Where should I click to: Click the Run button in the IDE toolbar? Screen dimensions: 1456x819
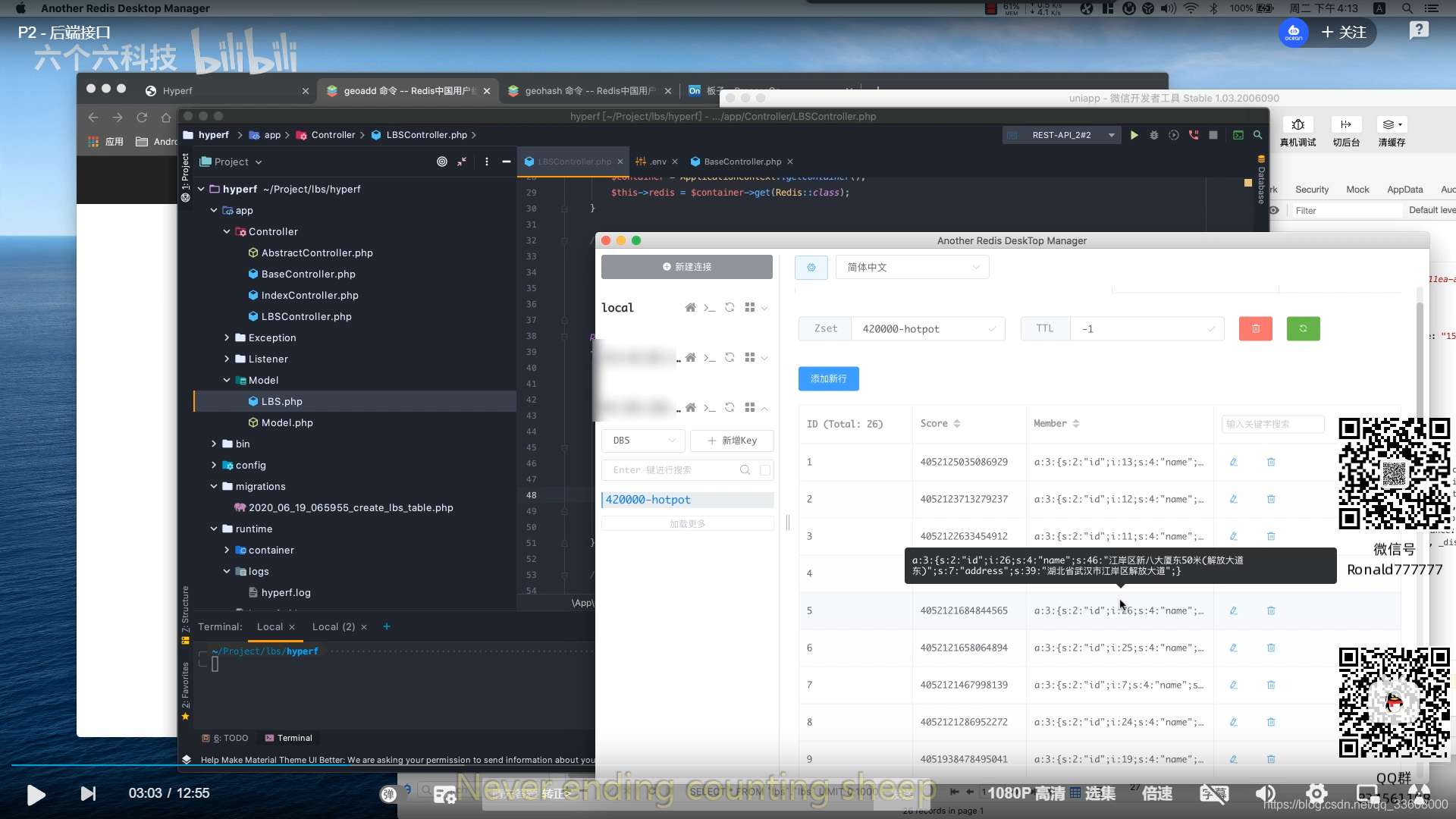[1134, 135]
